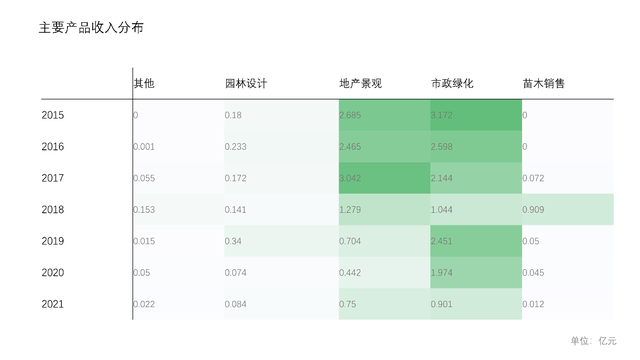The image size is (640, 360).
Task: Click the 3.042 heatmap cell in 2017
Action: pos(384,178)
